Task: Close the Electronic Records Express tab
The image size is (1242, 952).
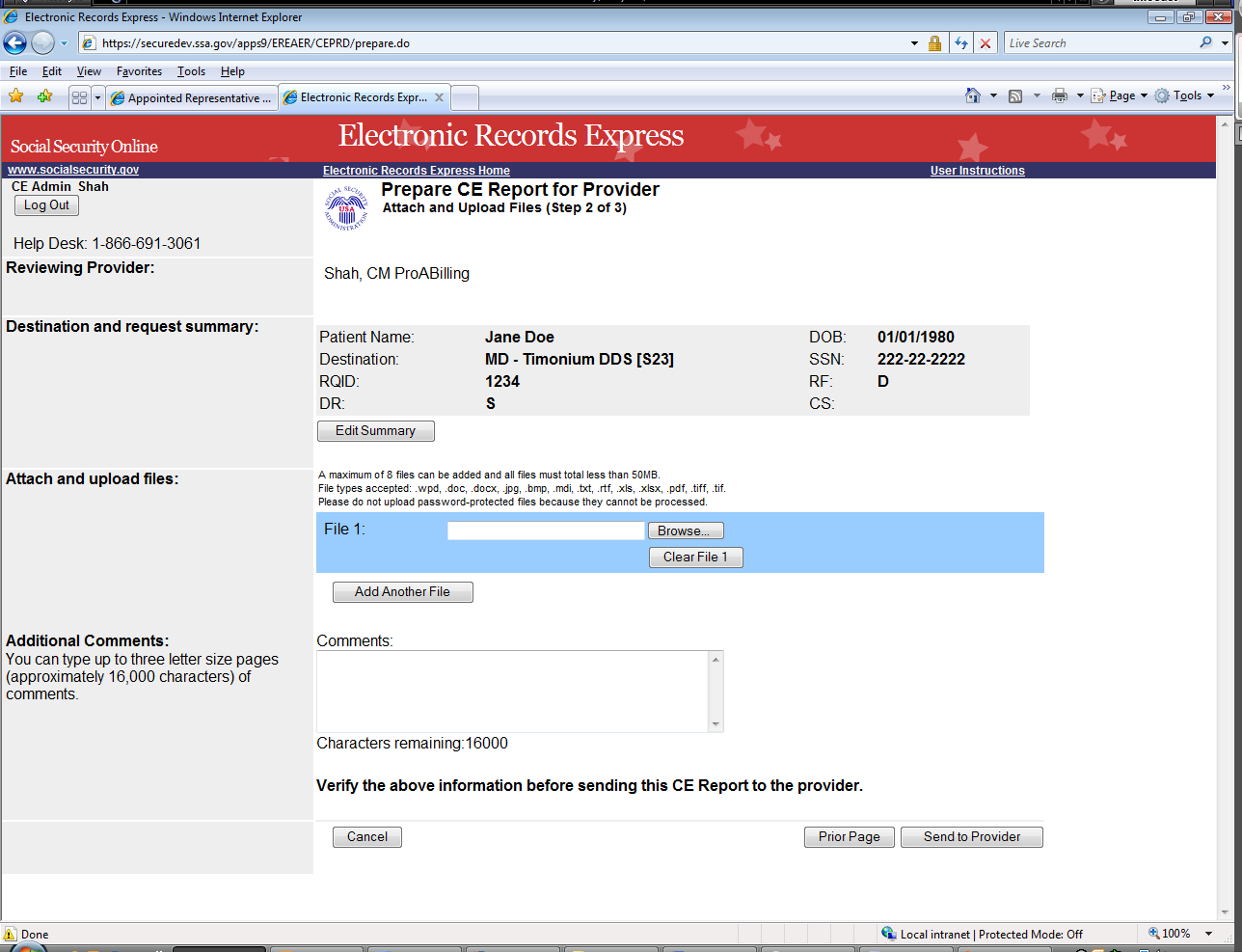Action: coord(439,97)
